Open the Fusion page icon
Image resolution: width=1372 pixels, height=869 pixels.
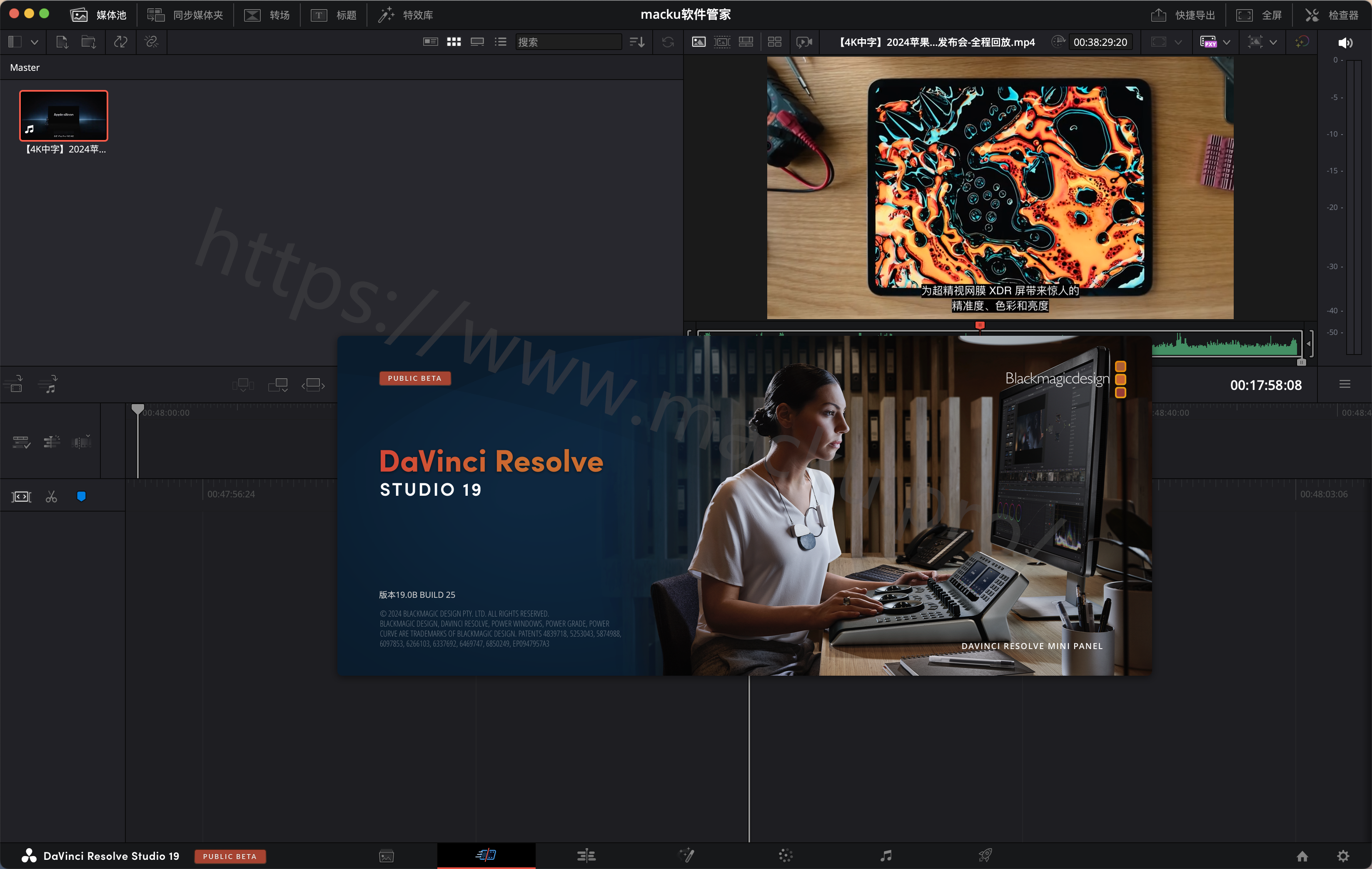pyautogui.click(x=686, y=855)
